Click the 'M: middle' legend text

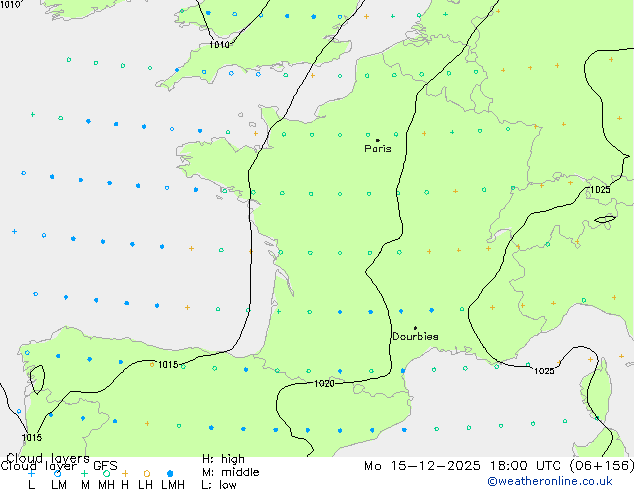point(230,472)
